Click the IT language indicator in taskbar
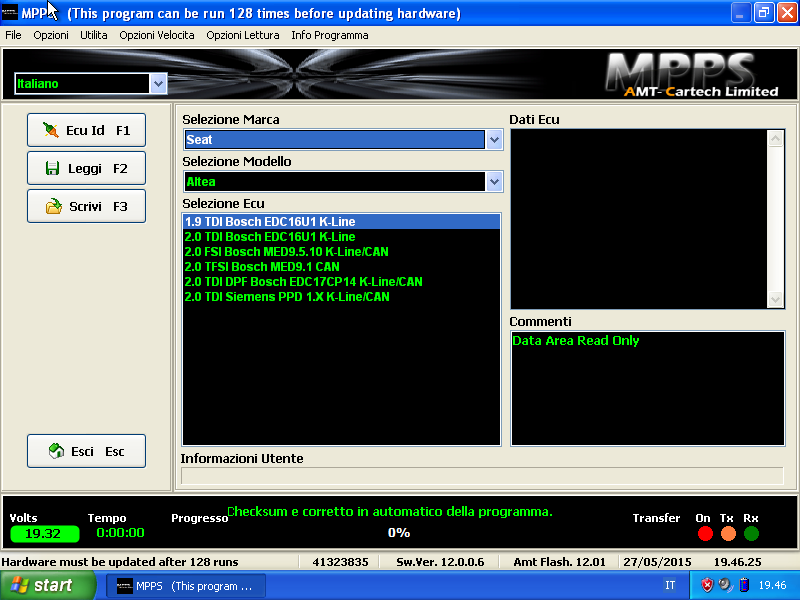The width and height of the screenshot is (800, 600). 670,585
